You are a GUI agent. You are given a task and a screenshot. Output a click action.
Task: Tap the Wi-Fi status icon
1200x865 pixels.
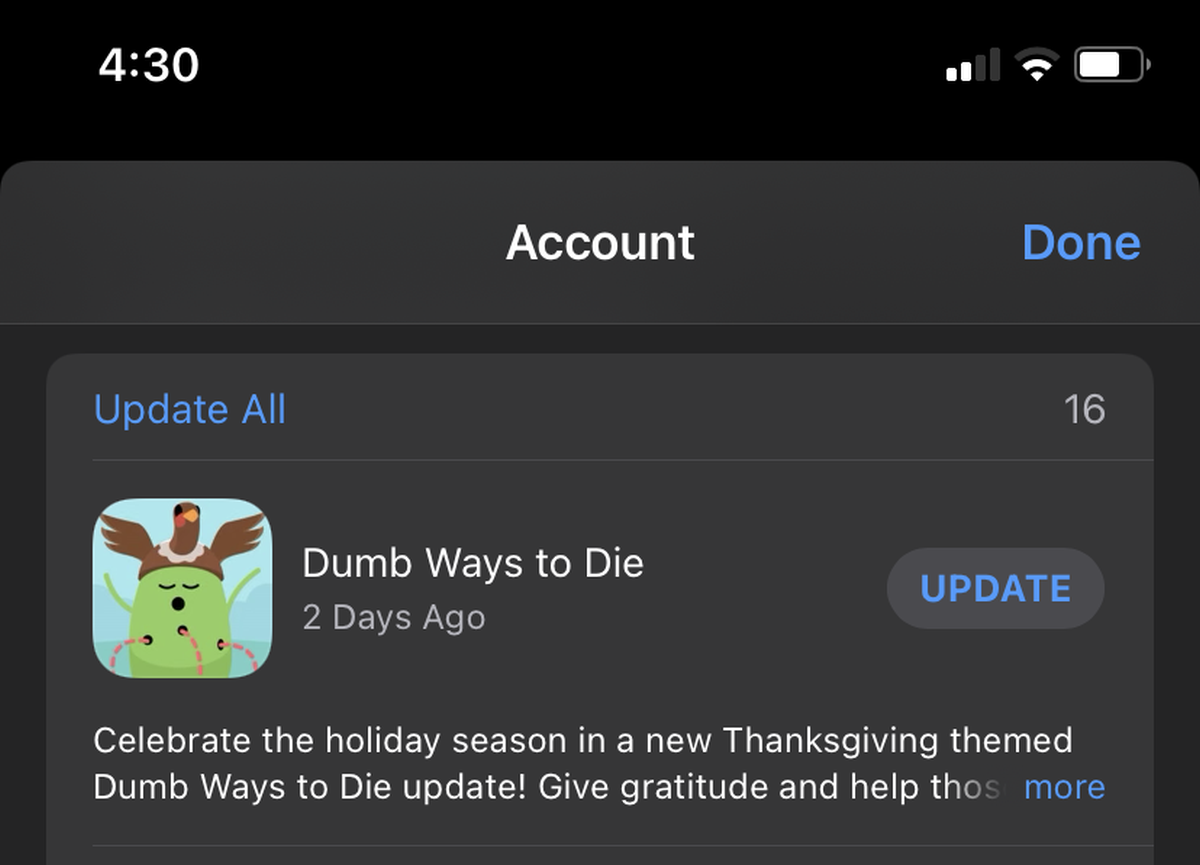coord(1037,66)
